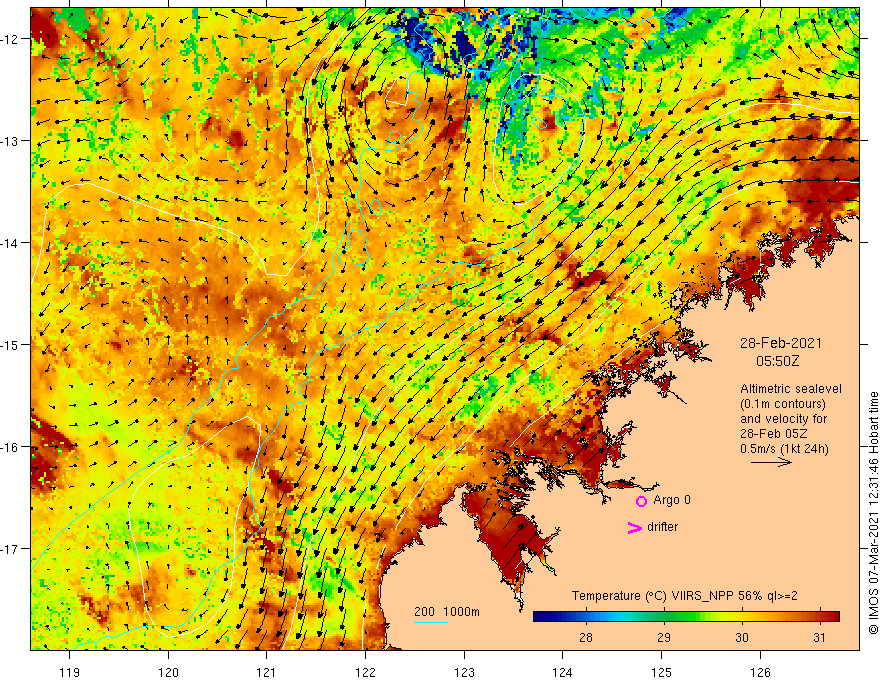Click the magenta drifter arrow symbol
The image size is (880, 680).
tap(635, 527)
